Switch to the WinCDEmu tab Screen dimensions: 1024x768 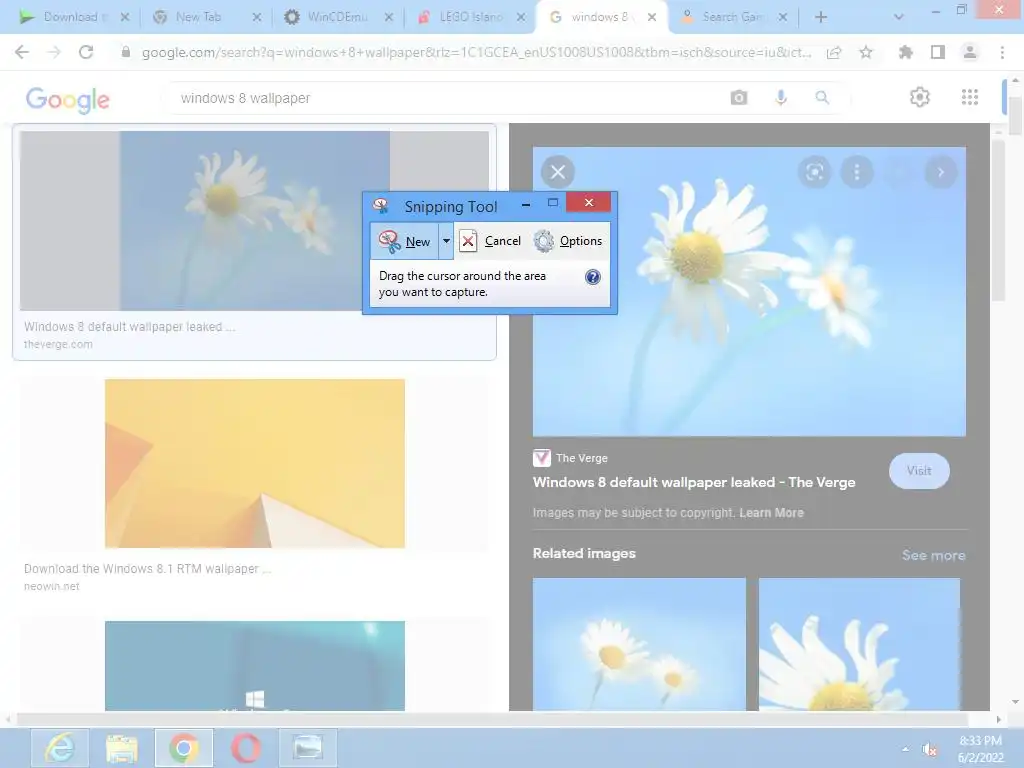pyautogui.click(x=337, y=17)
